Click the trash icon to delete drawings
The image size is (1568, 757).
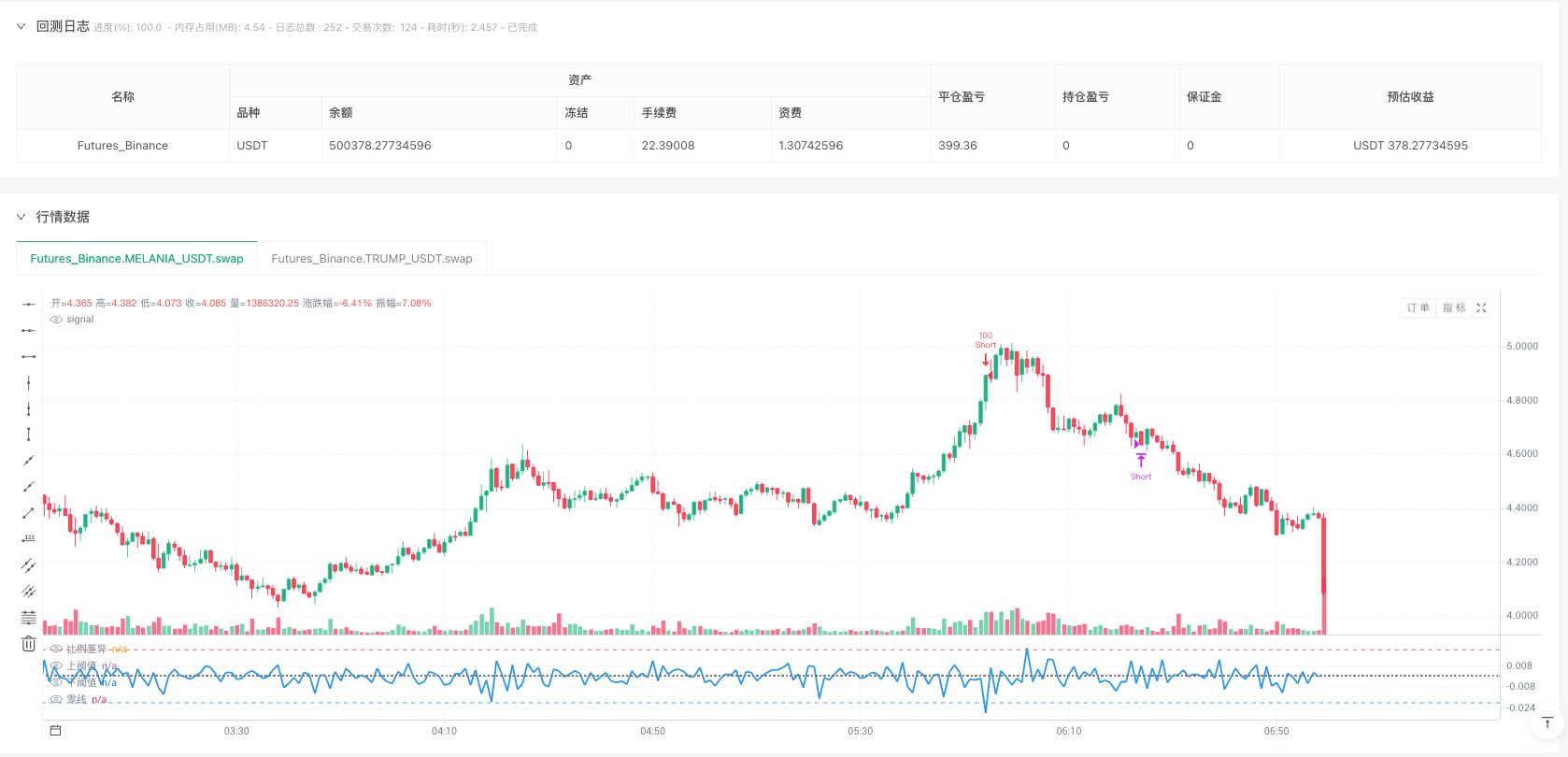pos(29,644)
